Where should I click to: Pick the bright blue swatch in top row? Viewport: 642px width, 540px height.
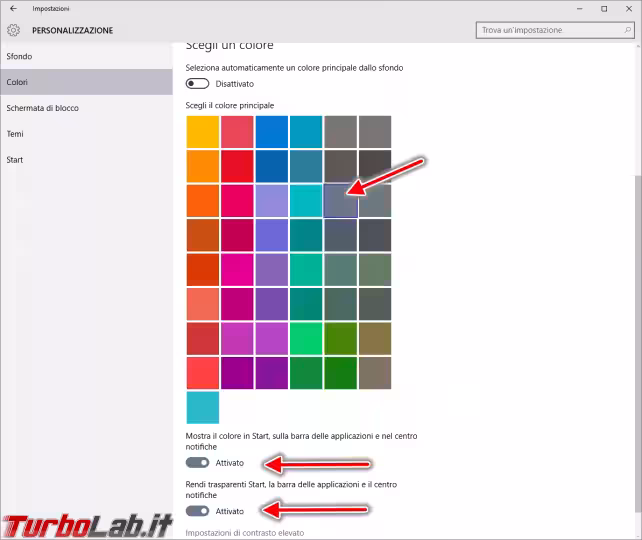(x=271, y=132)
